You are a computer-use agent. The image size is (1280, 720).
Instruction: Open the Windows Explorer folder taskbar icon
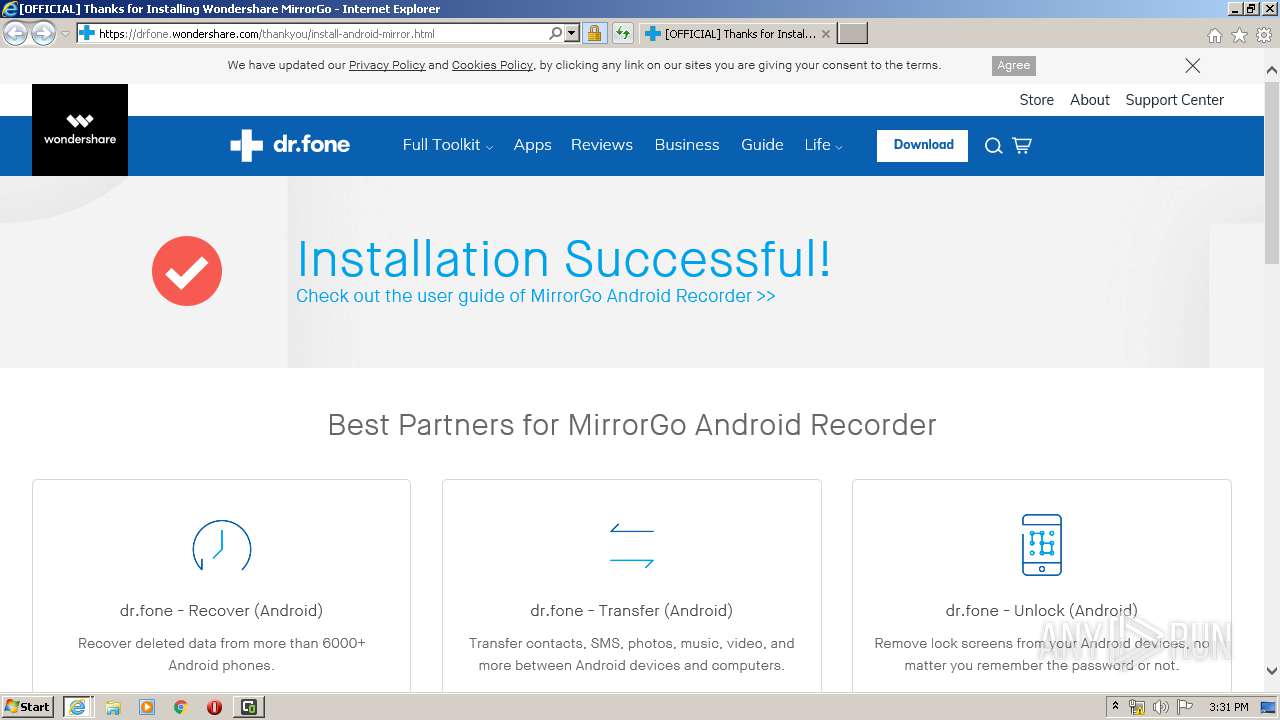coord(113,707)
